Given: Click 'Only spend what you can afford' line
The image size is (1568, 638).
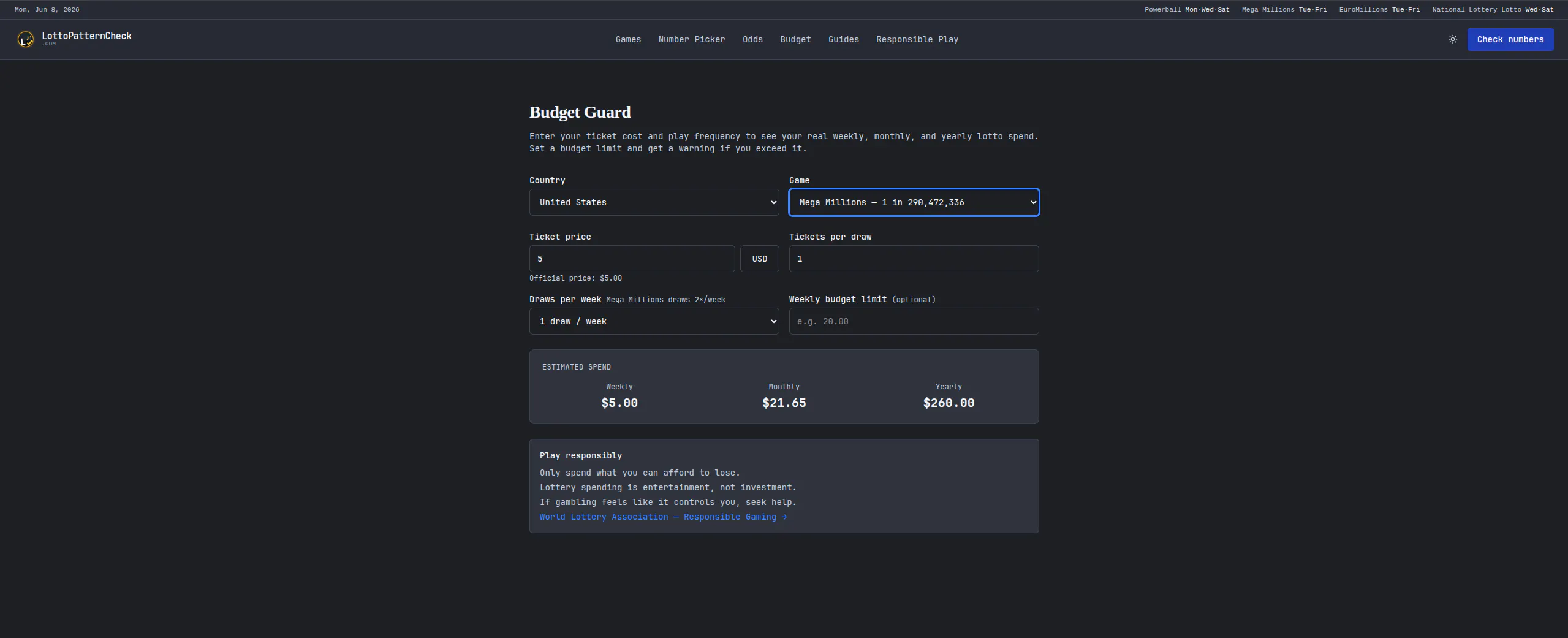Looking at the screenshot, I should click(640, 473).
